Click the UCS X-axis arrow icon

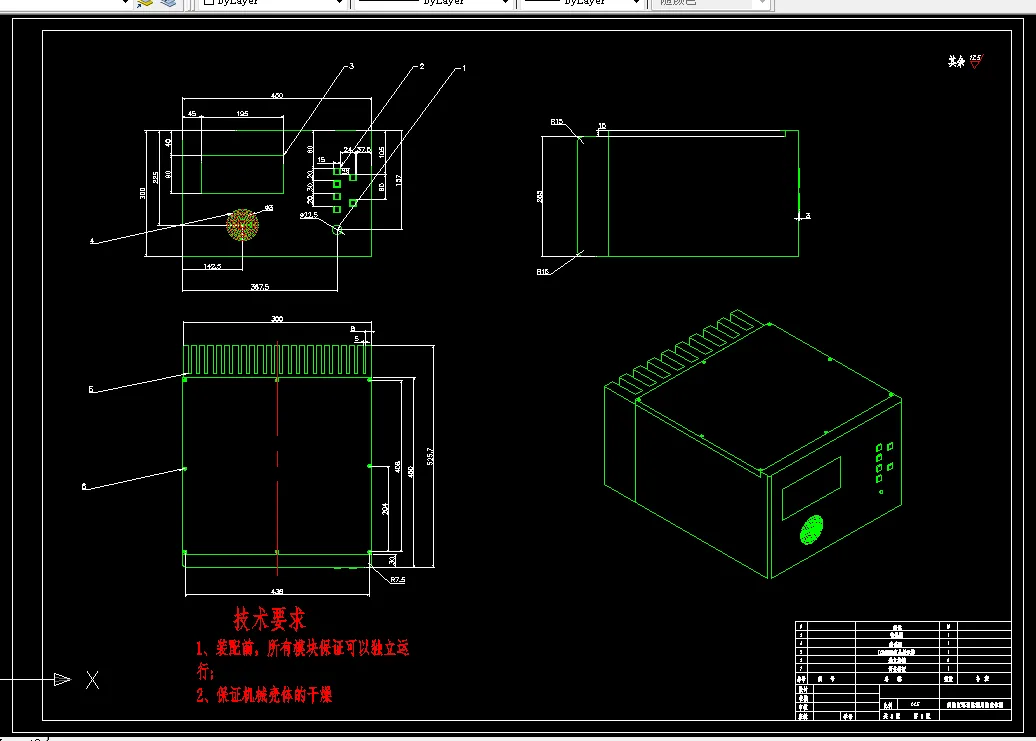62,679
